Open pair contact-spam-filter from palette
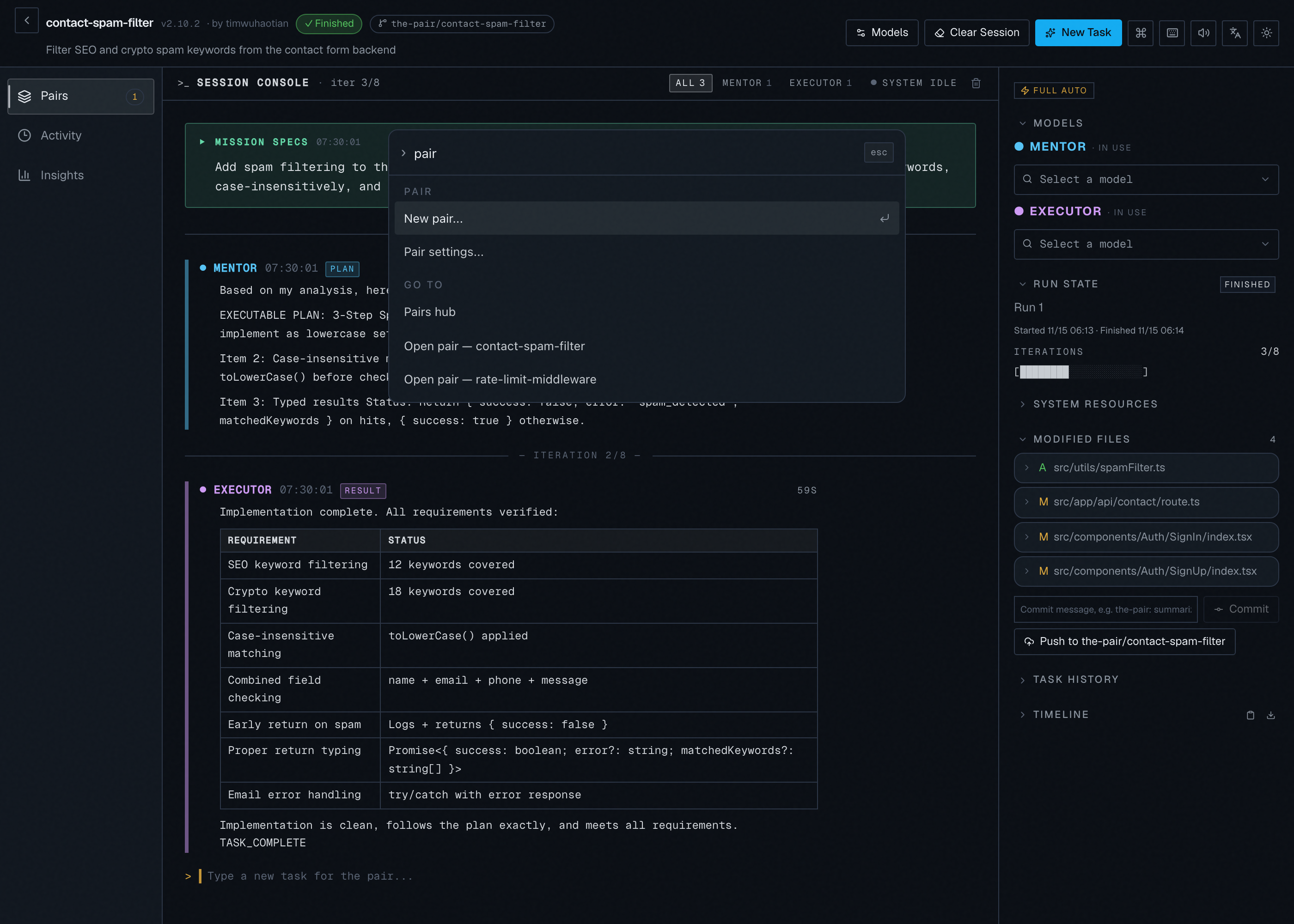Viewport: 1294px width, 924px height. [647, 346]
